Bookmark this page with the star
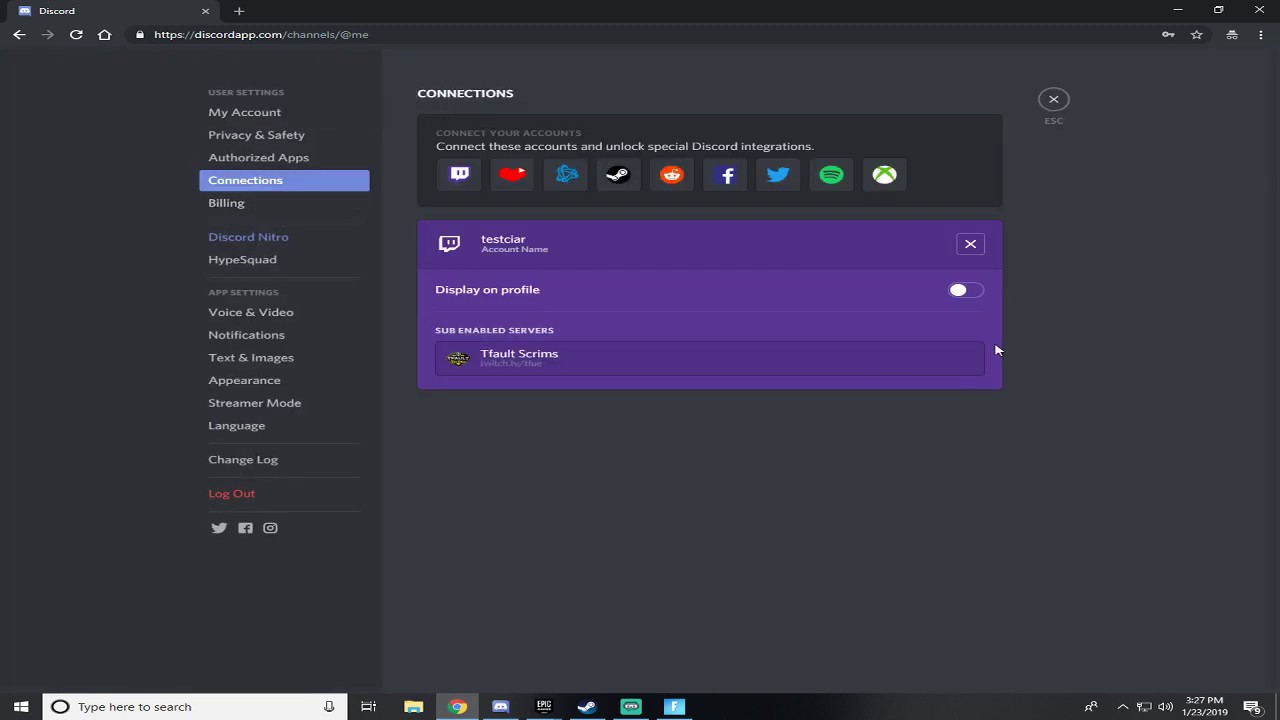The width and height of the screenshot is (1280, 720). point(1196,34)
